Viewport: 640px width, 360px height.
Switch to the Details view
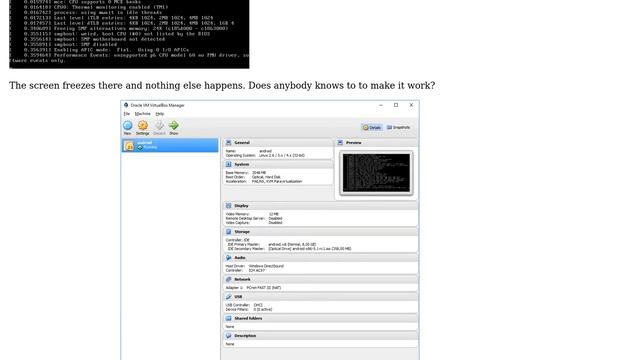[372, 127]
